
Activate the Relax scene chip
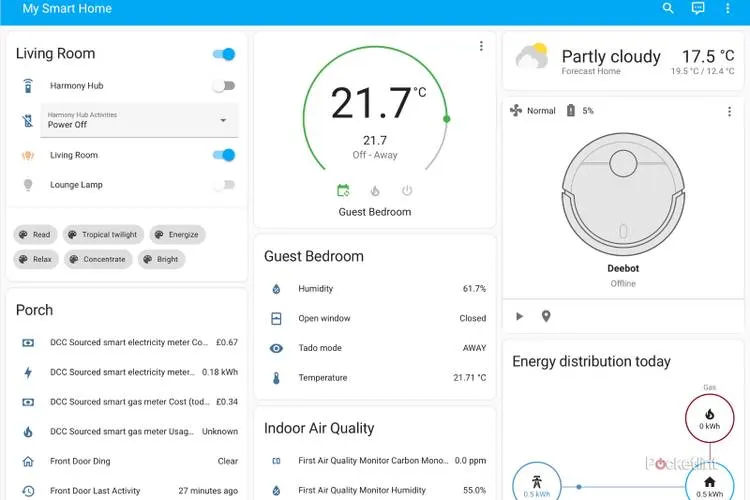tap(36, 259)
